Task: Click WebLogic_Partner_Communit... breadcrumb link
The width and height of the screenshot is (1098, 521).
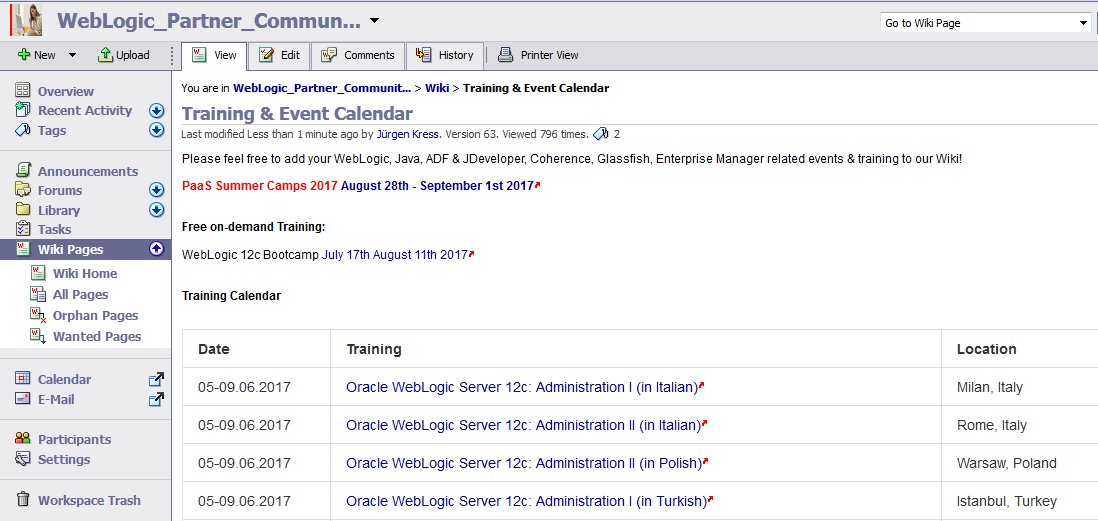Action: click(x=322, y=88)
